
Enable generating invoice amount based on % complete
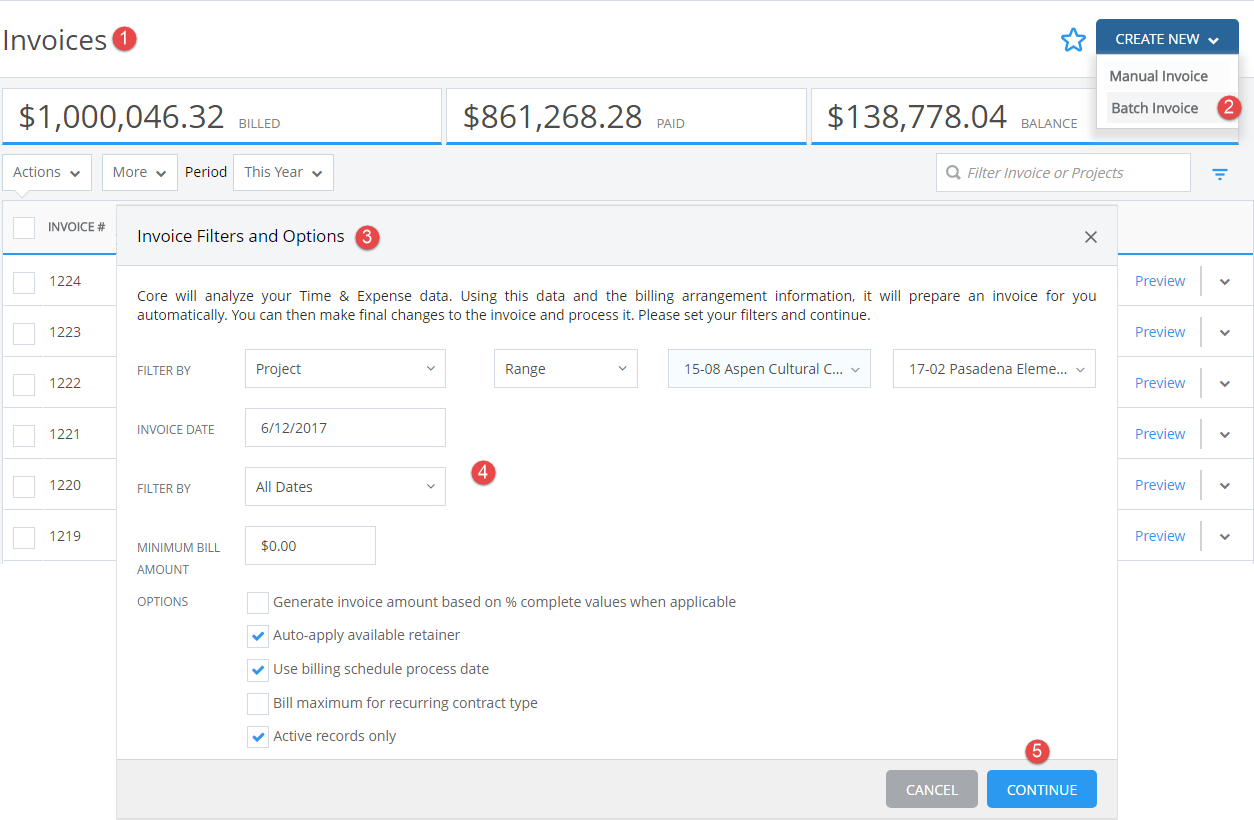257,602
